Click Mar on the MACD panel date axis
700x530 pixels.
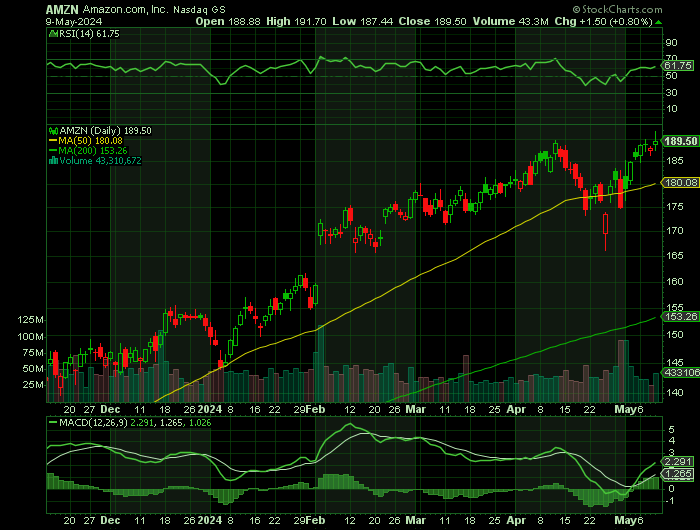(x=416, y=521)
